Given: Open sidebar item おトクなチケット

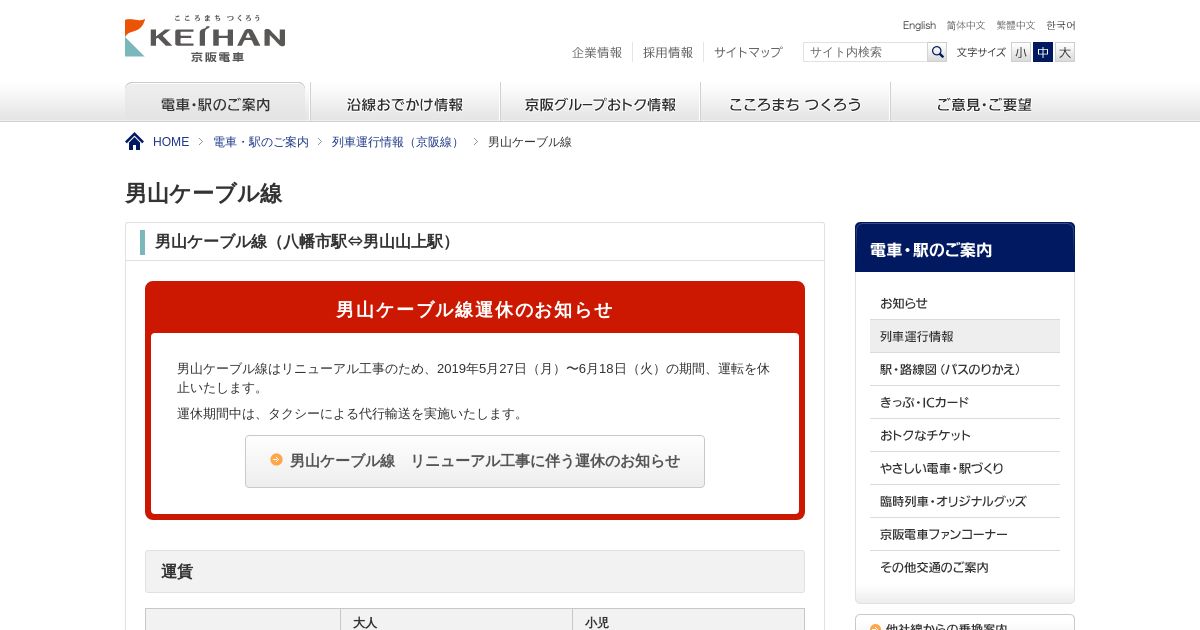Looking at the screenshot, I should click(965, 435).
